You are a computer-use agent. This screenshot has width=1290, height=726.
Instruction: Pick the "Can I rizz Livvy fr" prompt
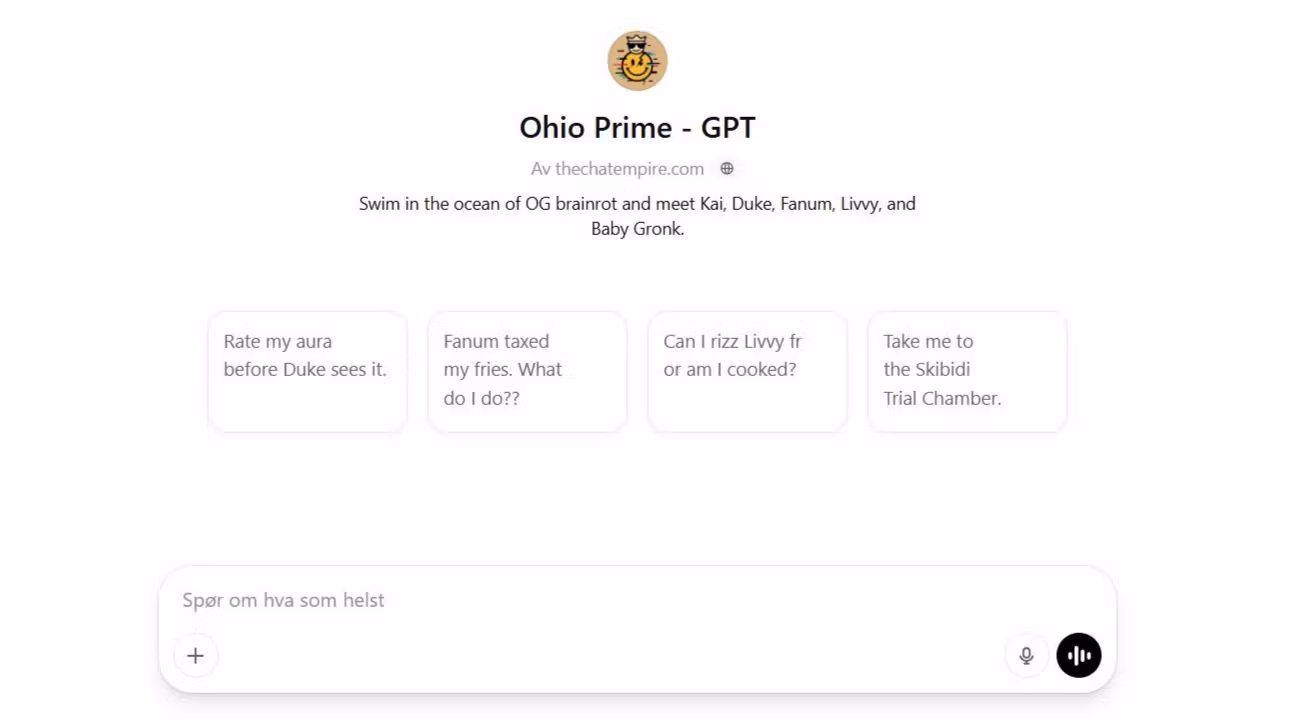[747, 371]
